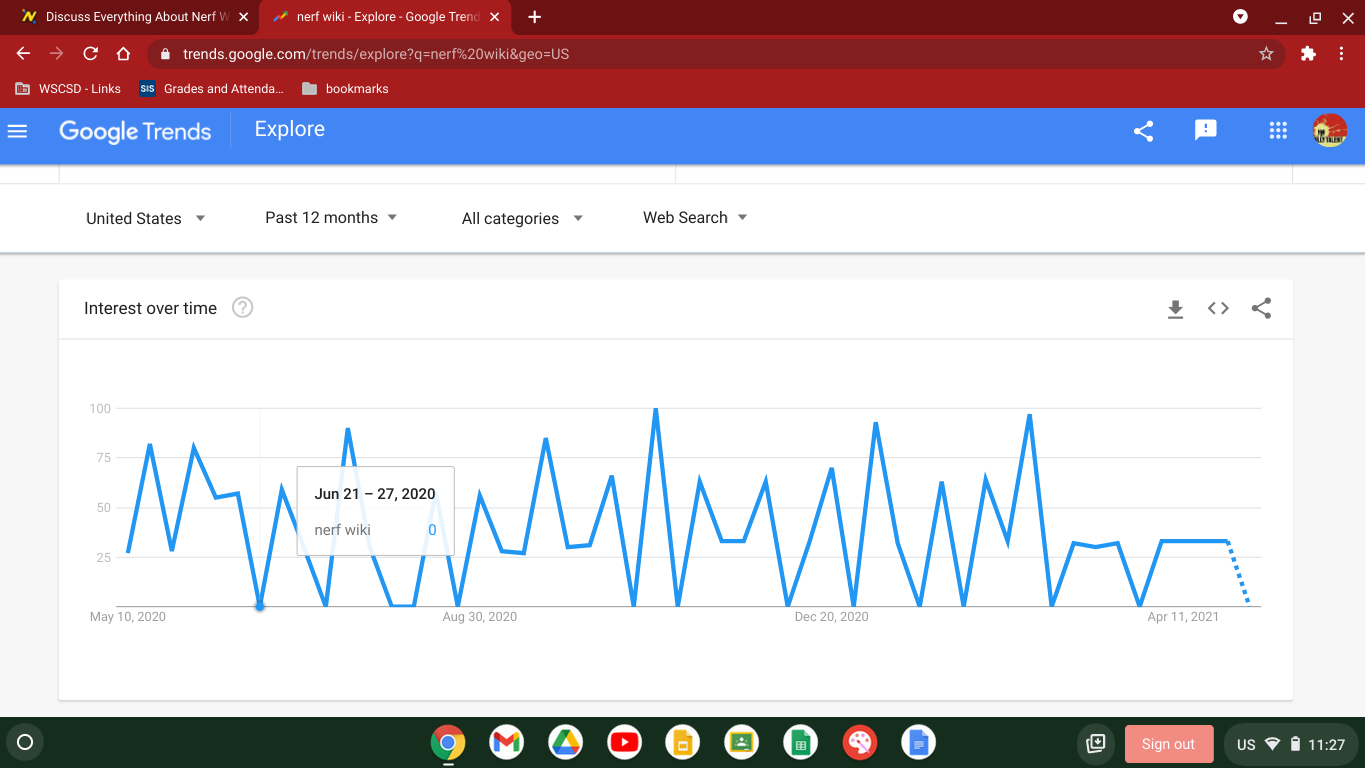The image size is (1365, 768).
Task: Open the Grades and Attendance bookmark
Action: tap(212, 89)
